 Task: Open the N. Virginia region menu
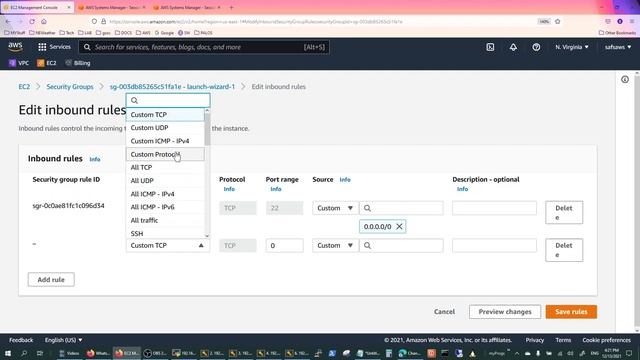[572, 47]
